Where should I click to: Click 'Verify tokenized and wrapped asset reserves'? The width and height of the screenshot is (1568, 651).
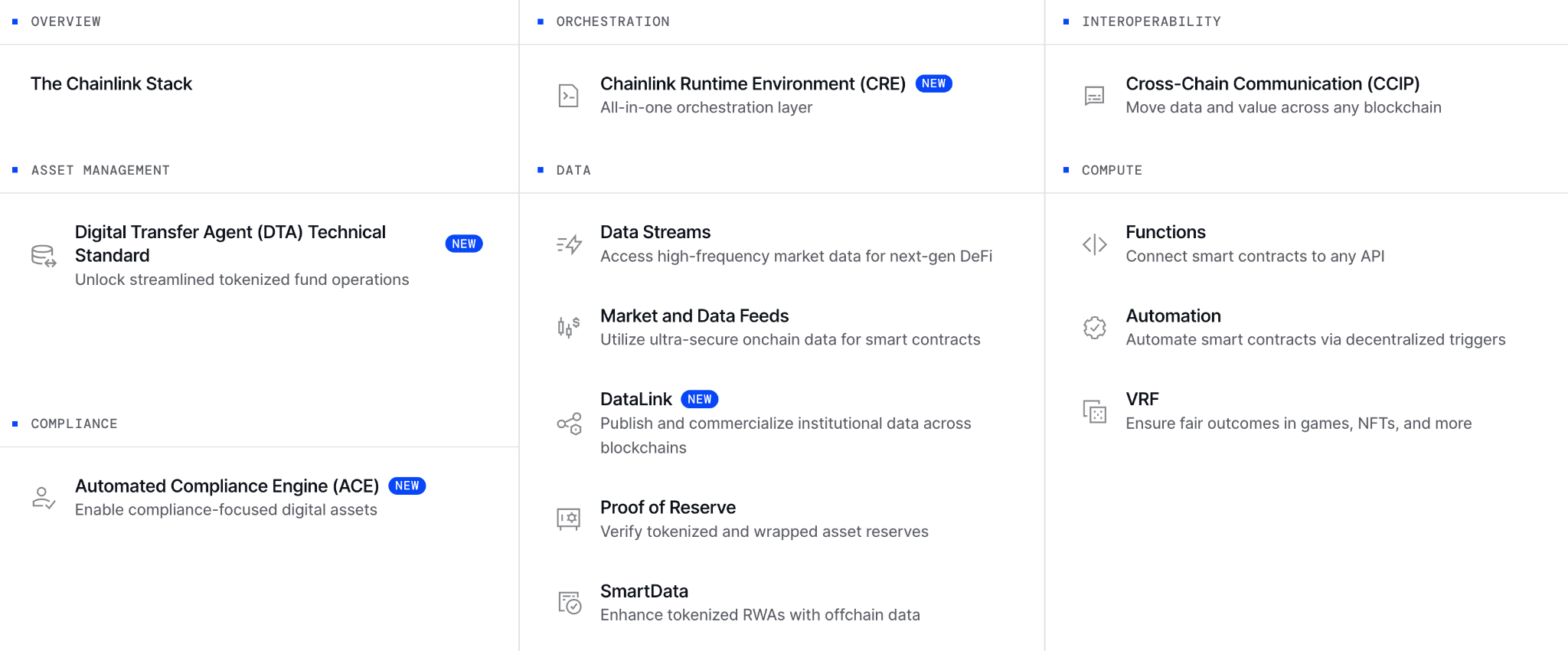tap(764, 532)
